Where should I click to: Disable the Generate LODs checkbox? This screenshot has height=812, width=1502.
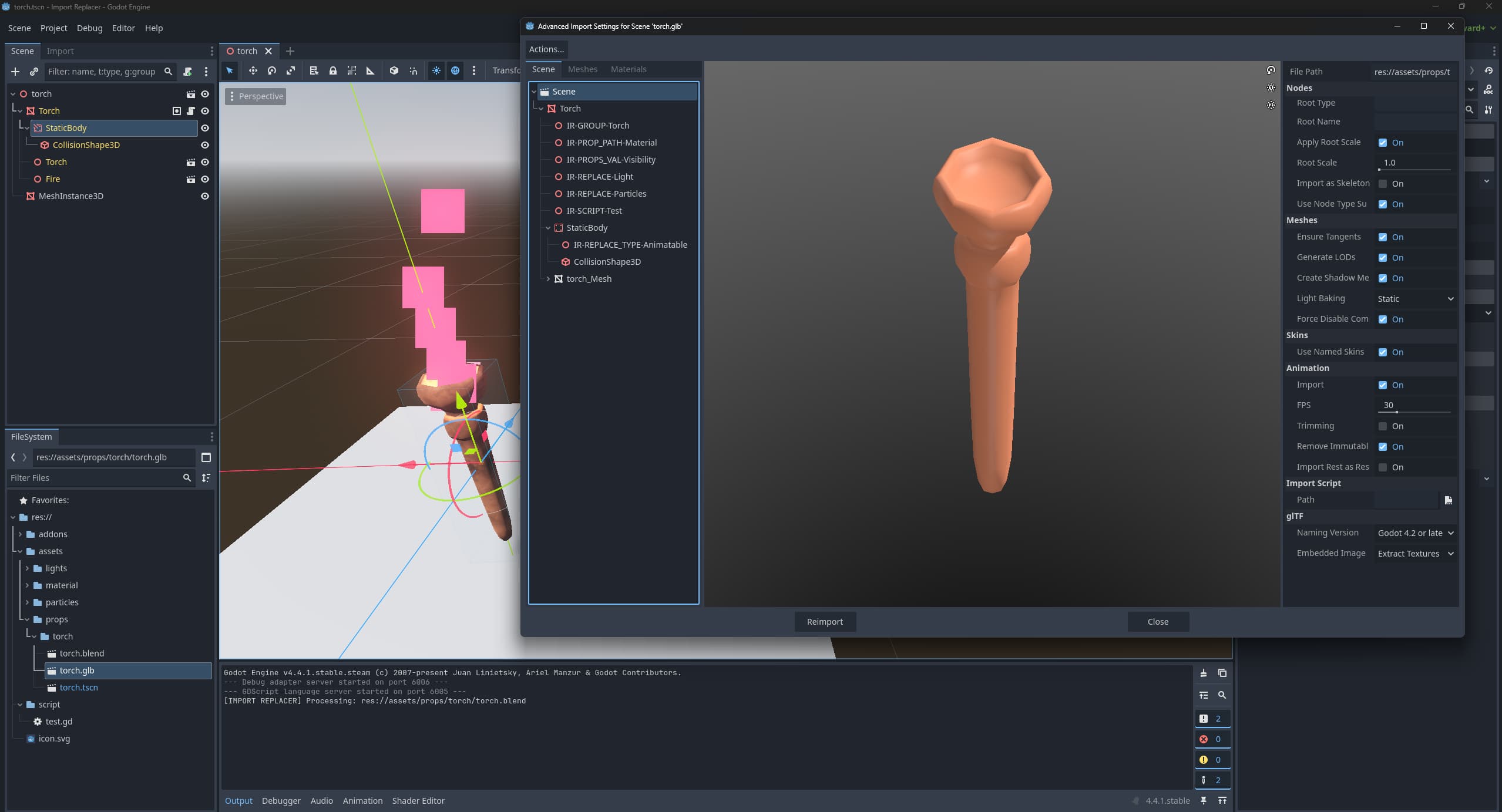tap(1383, 258)
